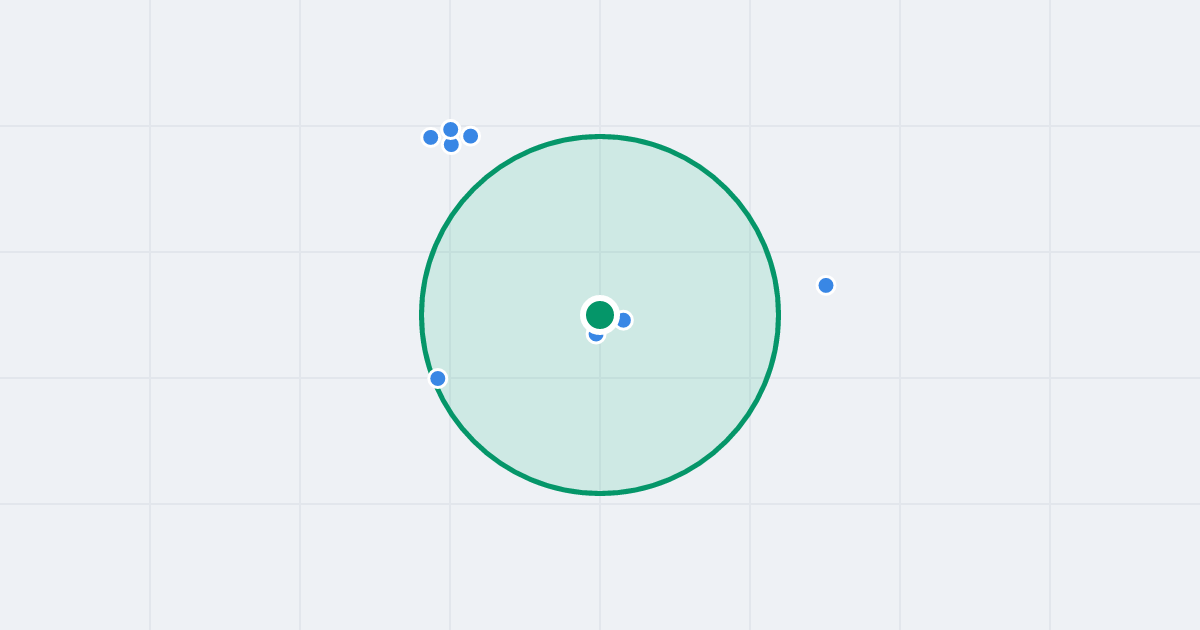Pick the blue dot partly hidden below the center marker
The image size is (1200, 630).
(596, 336)
